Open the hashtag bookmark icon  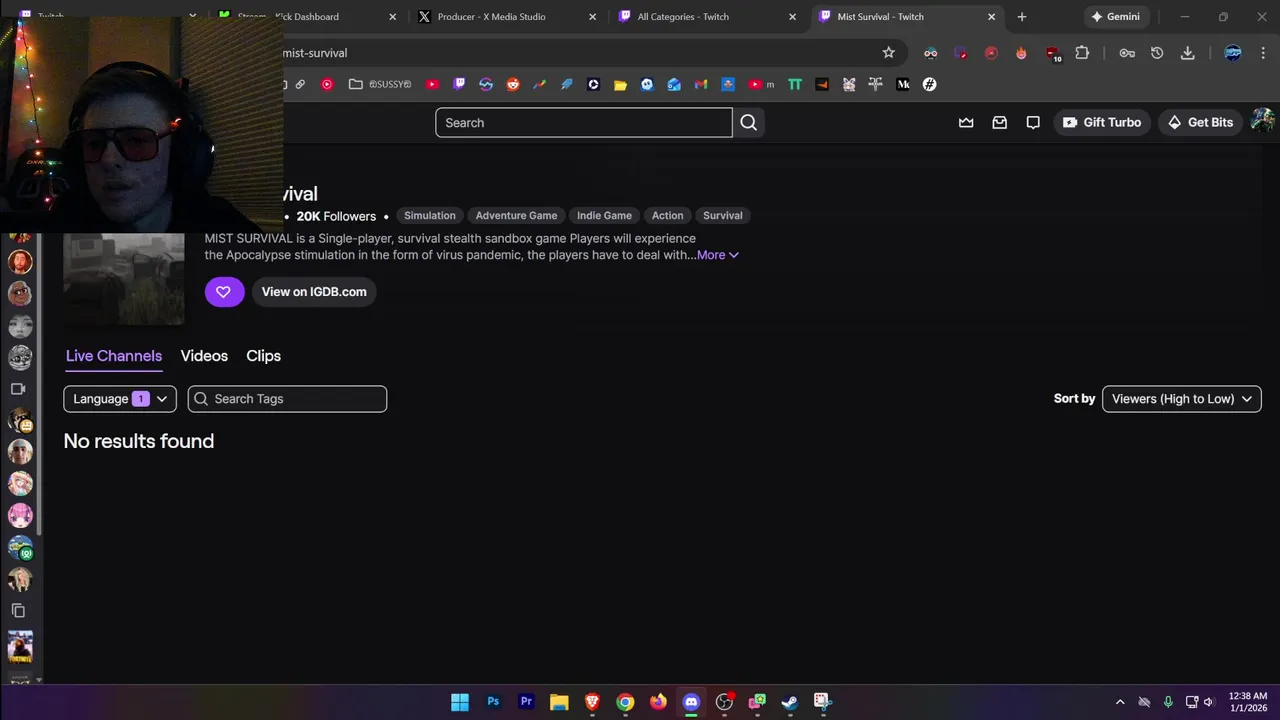tap(929, 85)
